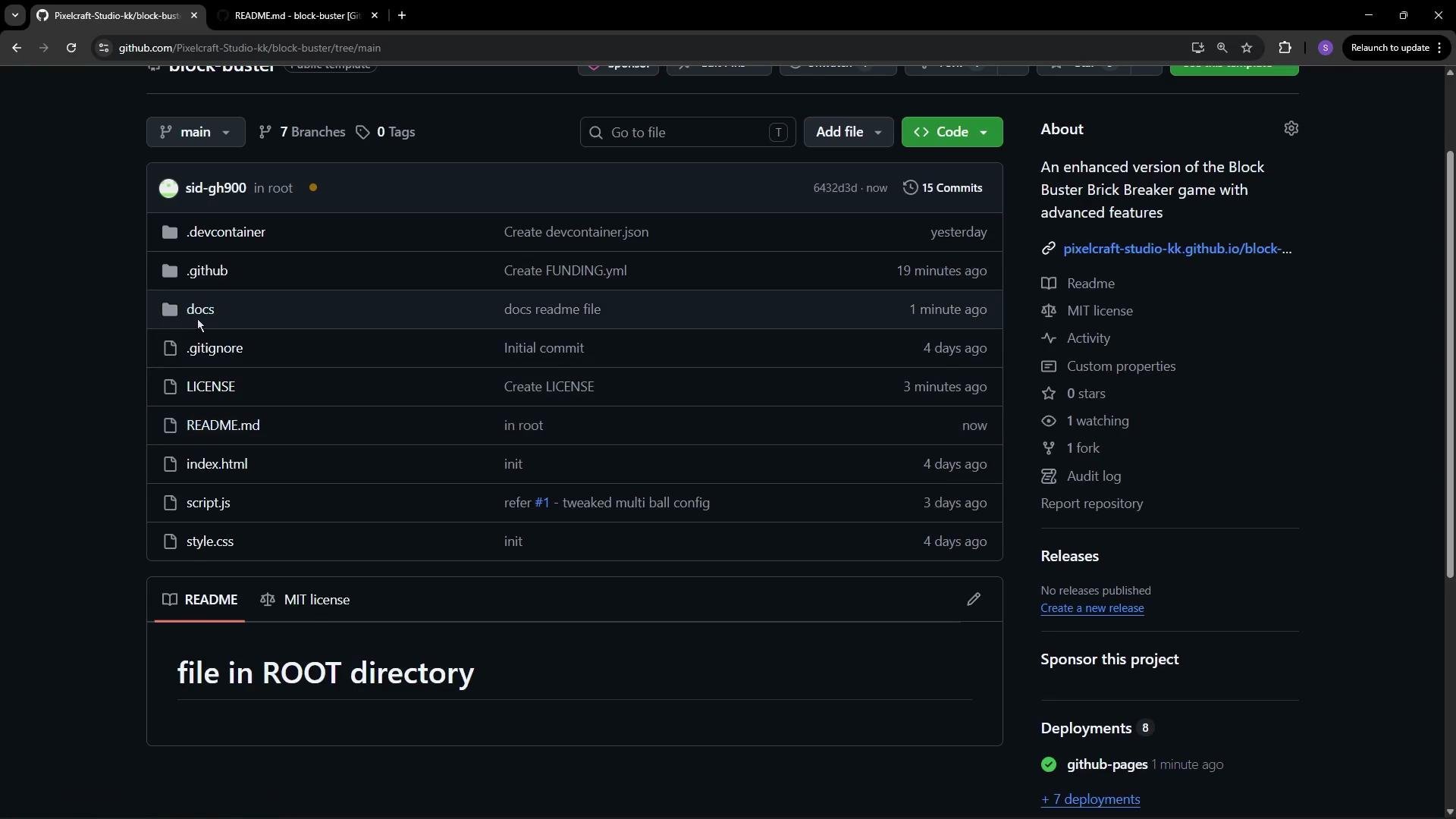Click browser forward arrow

coord(43,48)
